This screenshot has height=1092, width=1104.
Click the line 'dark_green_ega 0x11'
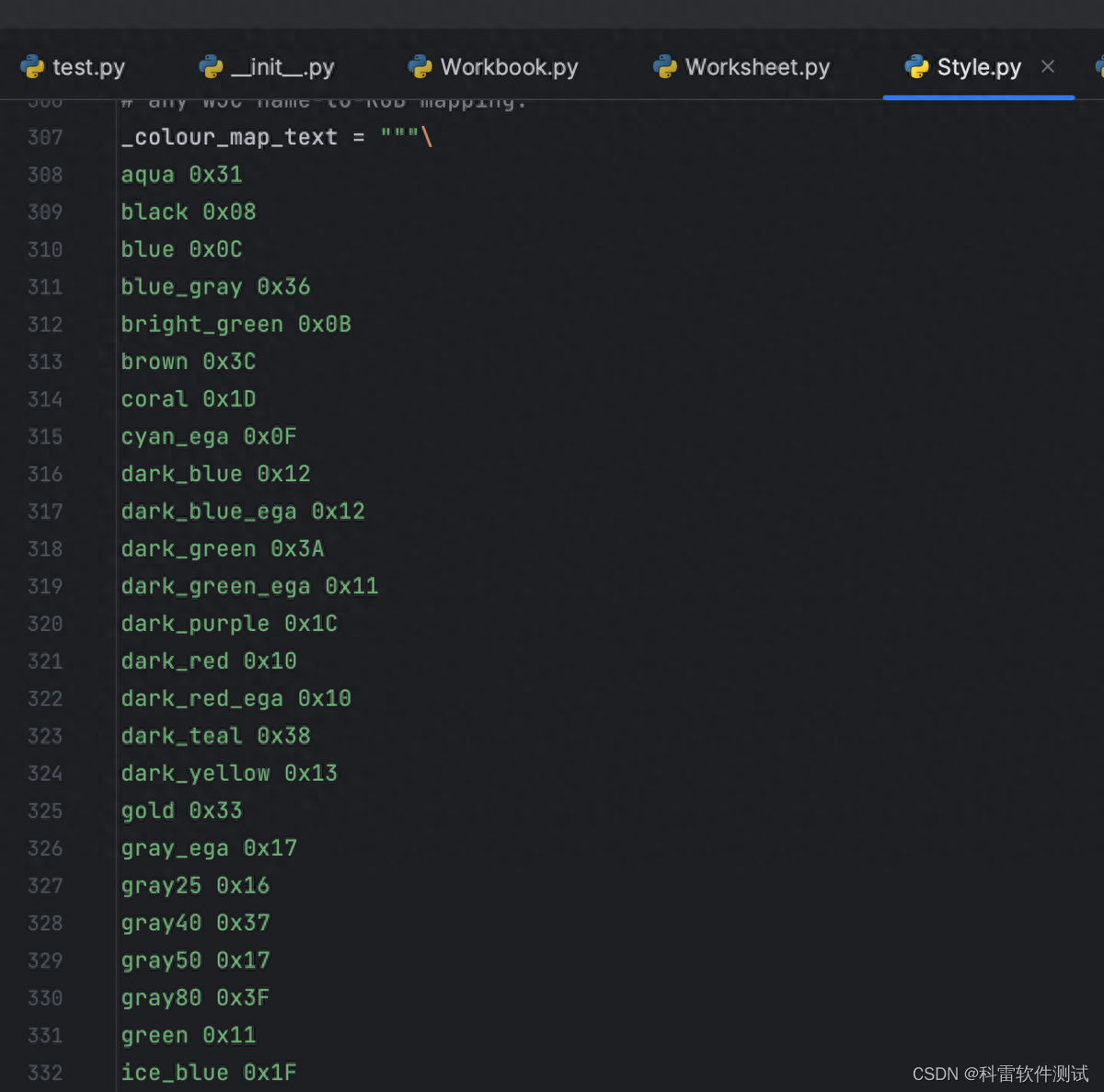[250, 586]
